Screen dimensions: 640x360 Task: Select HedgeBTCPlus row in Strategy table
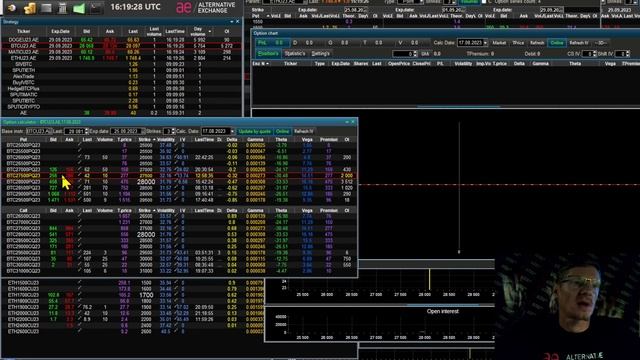point(121,89)
